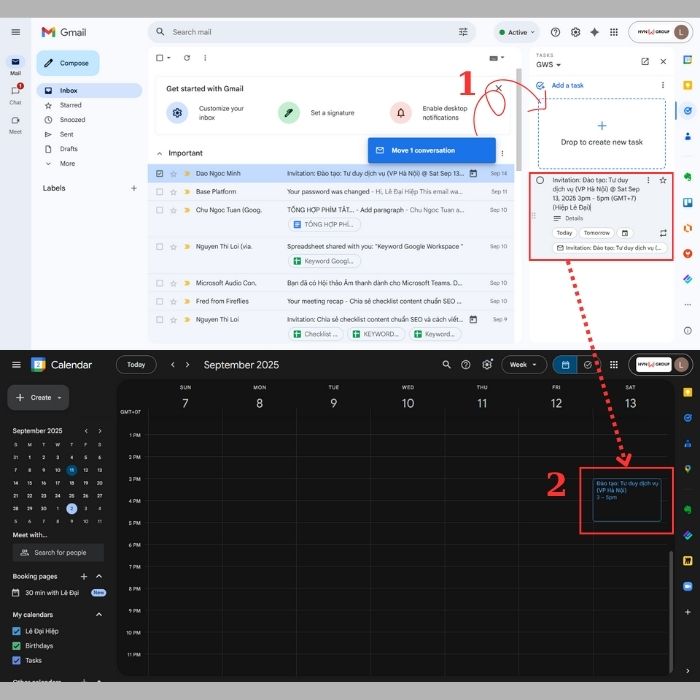Set repeat on the invitation task
700x700 pixels.
[x=663, y=233]
